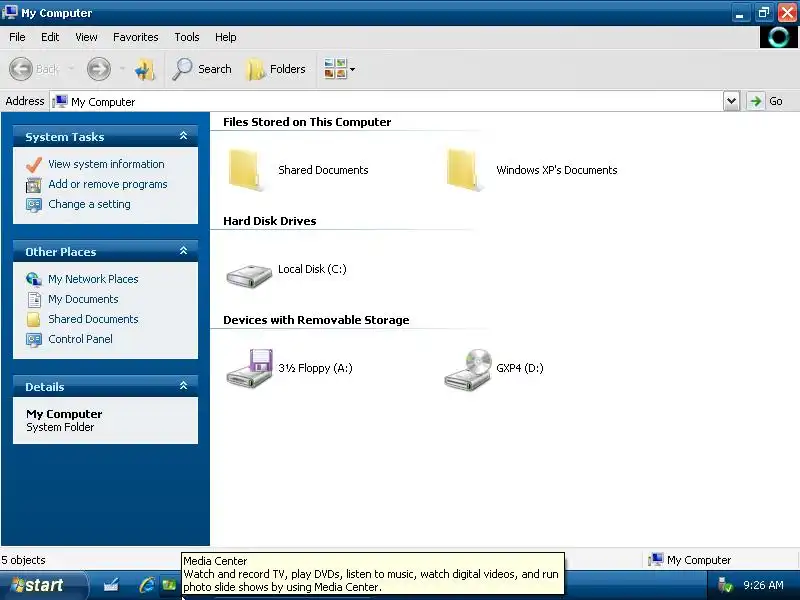Click the My Documents page icon
The height and width of the screenshot is (600, 800).
click(x=34, y=299)
